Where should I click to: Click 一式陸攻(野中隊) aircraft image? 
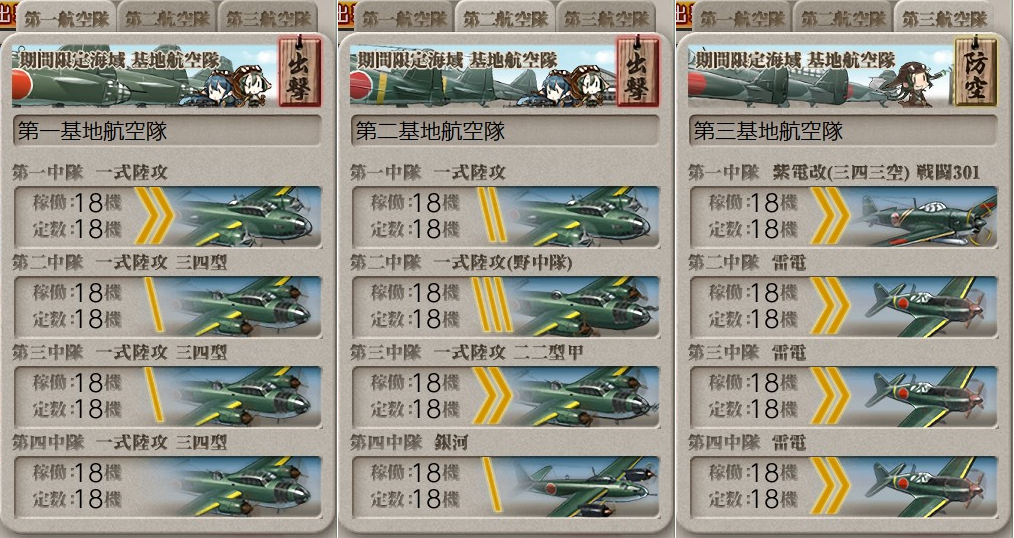click(x=582, y=307)
